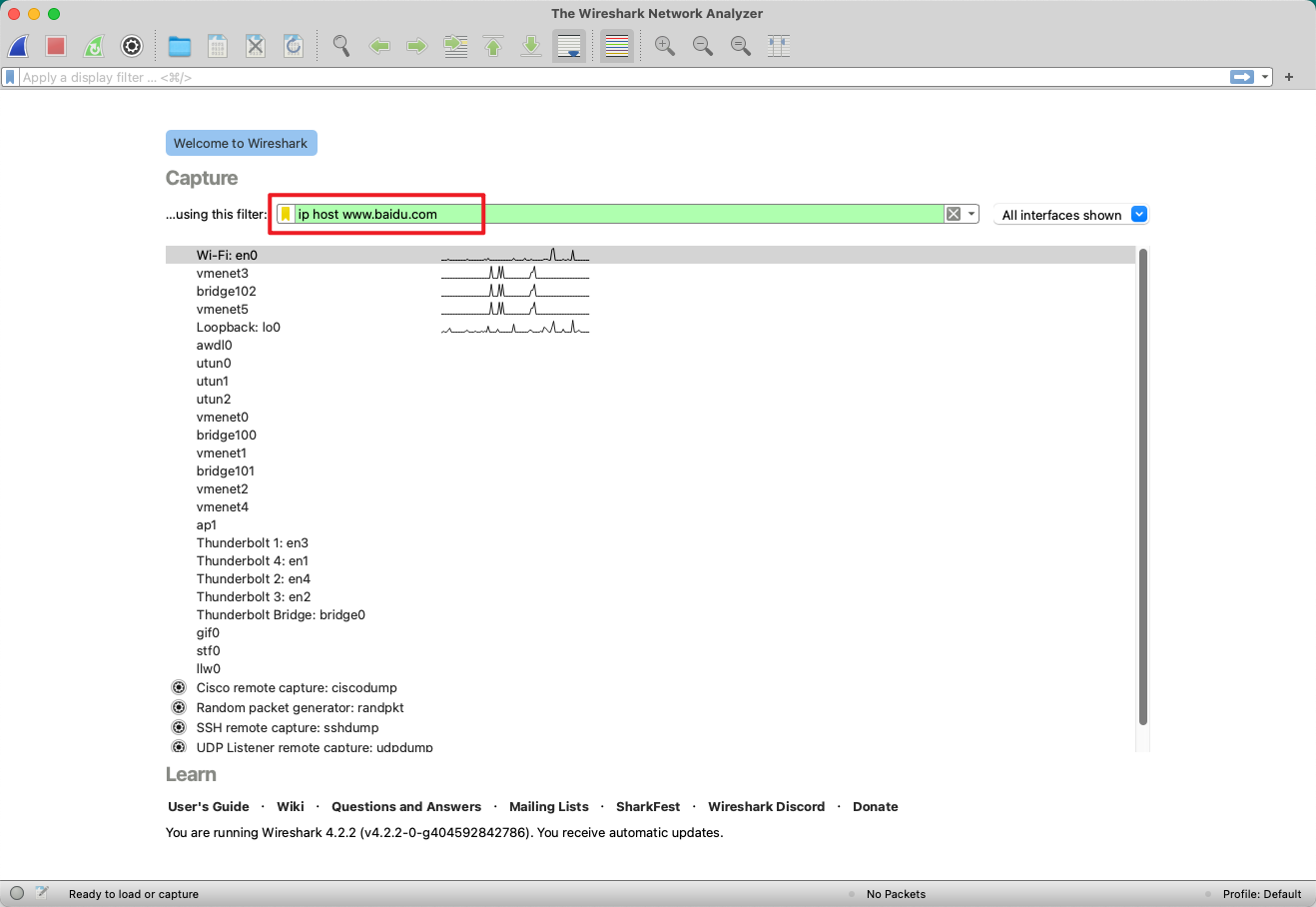
Task: Click interface list vertical scrollbar
Action: 1142,486
